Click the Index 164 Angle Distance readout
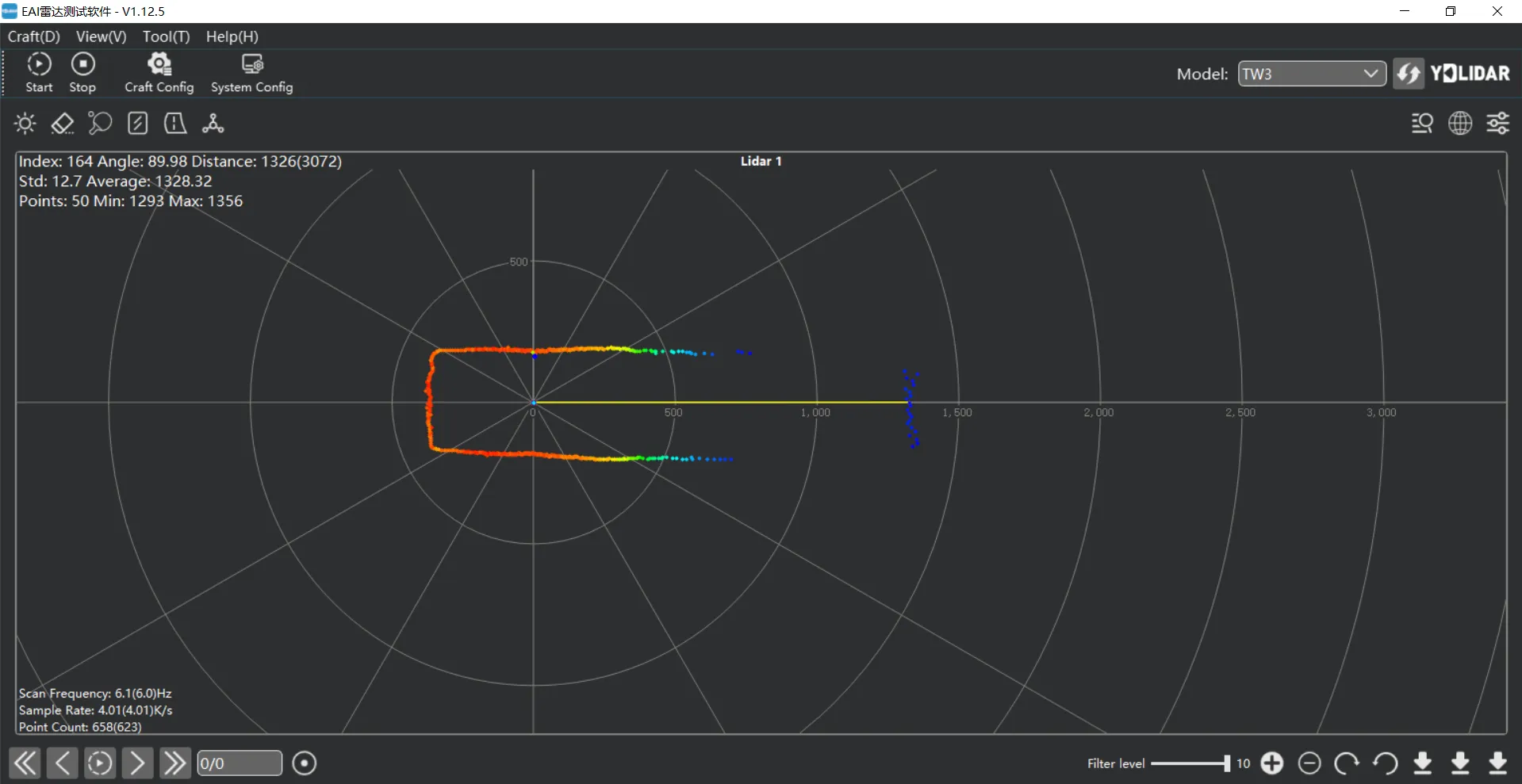This screenshot has width=1522, height=784. point(180,162)
